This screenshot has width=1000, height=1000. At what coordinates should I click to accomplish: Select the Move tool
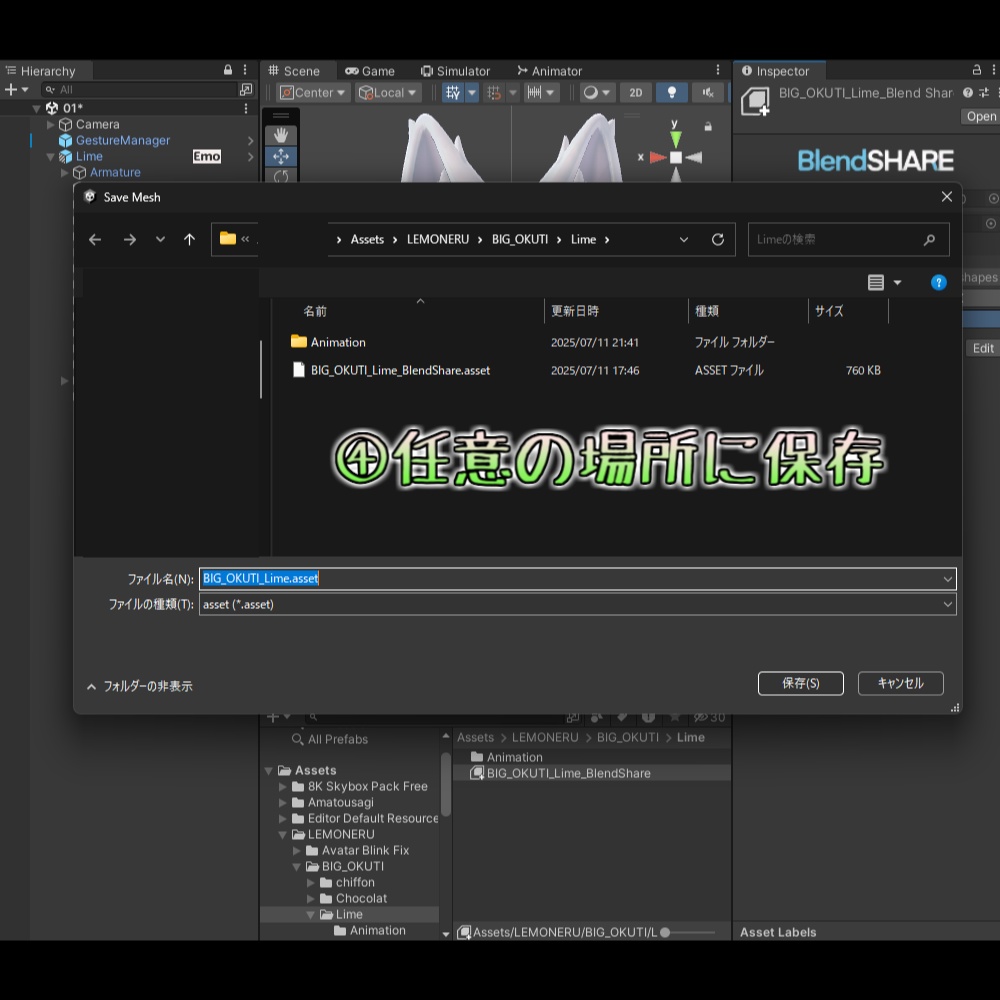point(281,156)
